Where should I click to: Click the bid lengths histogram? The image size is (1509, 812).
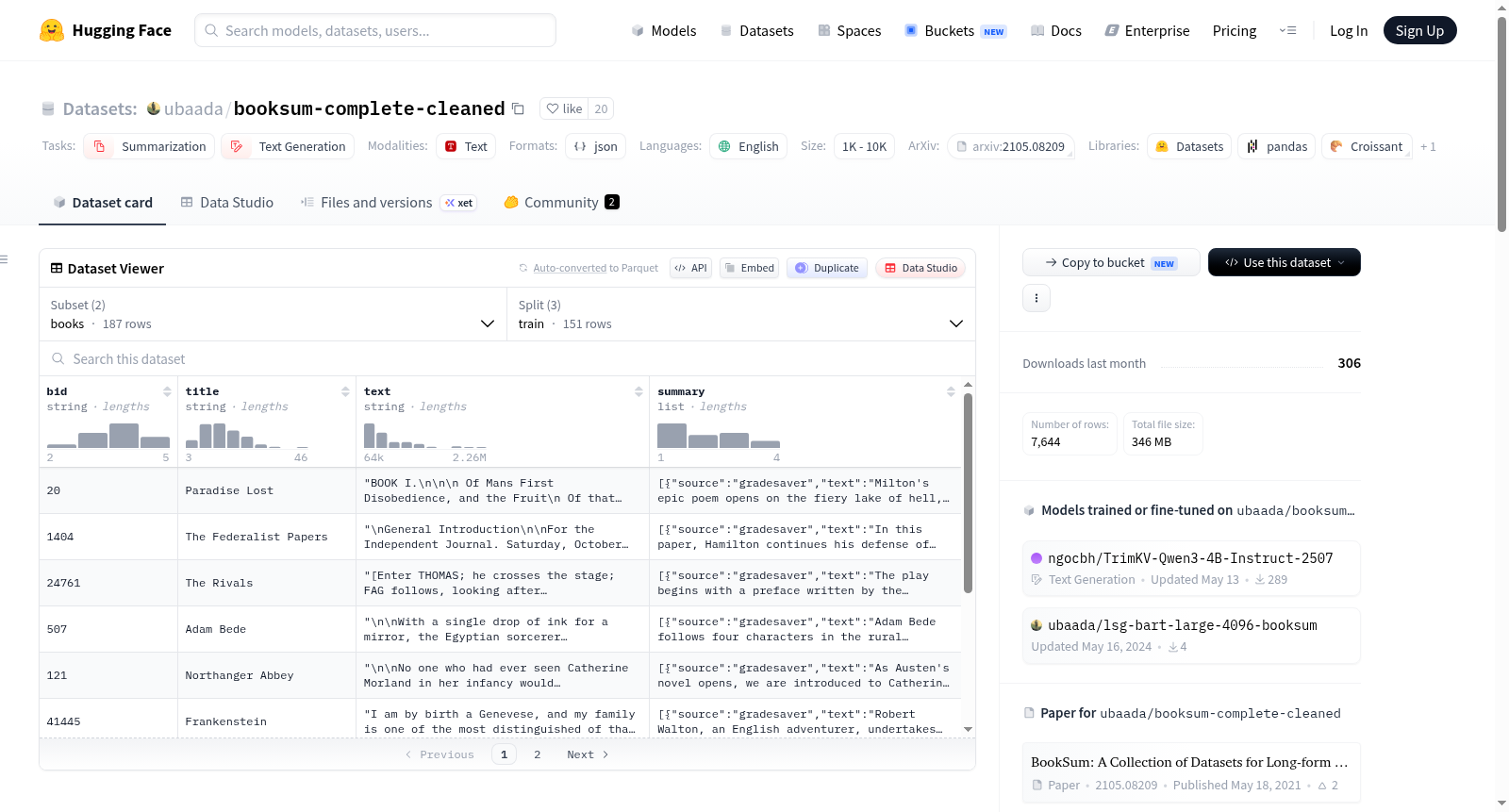[108, 435]
